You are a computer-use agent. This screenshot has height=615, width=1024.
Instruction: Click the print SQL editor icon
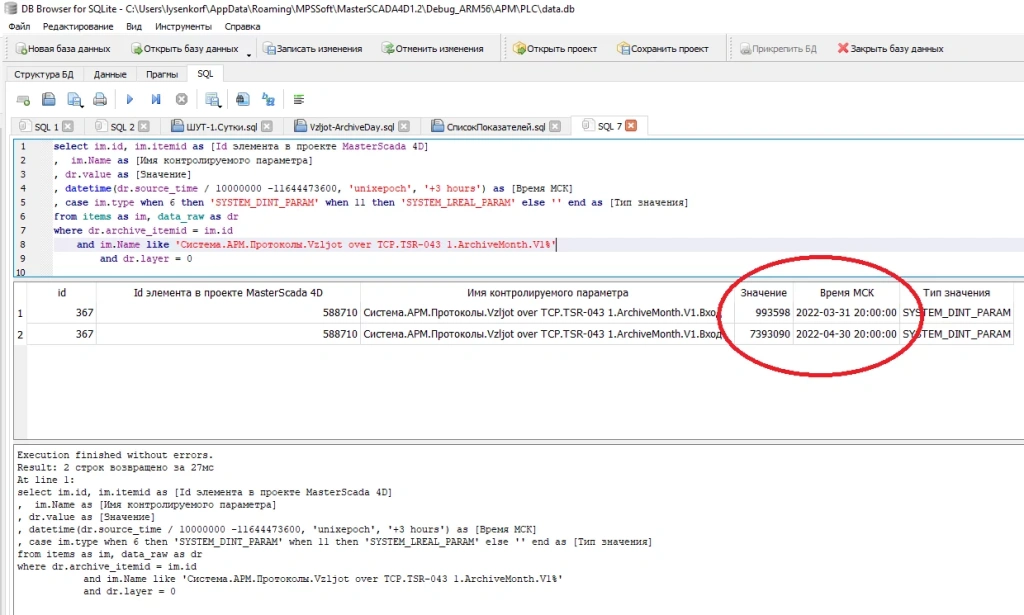[100, 99]
